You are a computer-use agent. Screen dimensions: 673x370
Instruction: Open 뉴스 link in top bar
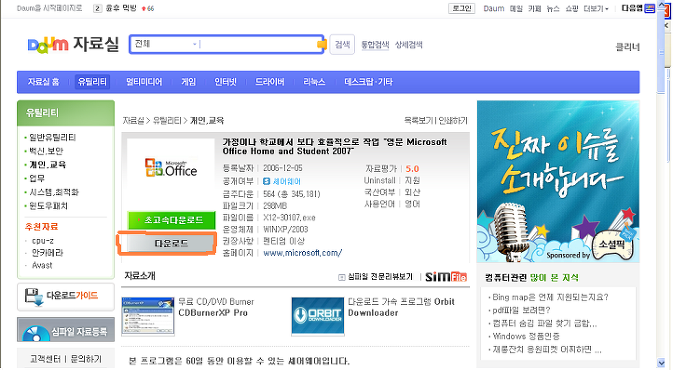coord(553,9)
